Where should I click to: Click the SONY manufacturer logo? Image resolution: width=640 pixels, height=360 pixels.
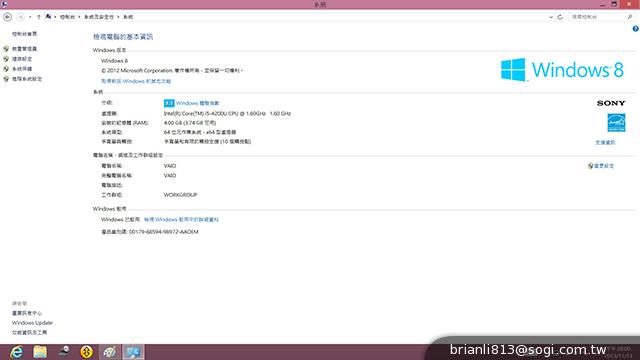pyautogui.click(x=611, y=103)
